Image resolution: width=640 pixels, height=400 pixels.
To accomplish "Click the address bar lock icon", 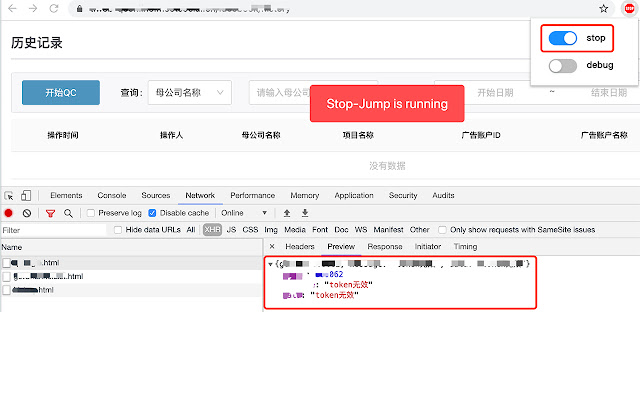I will tap(80, 9).
